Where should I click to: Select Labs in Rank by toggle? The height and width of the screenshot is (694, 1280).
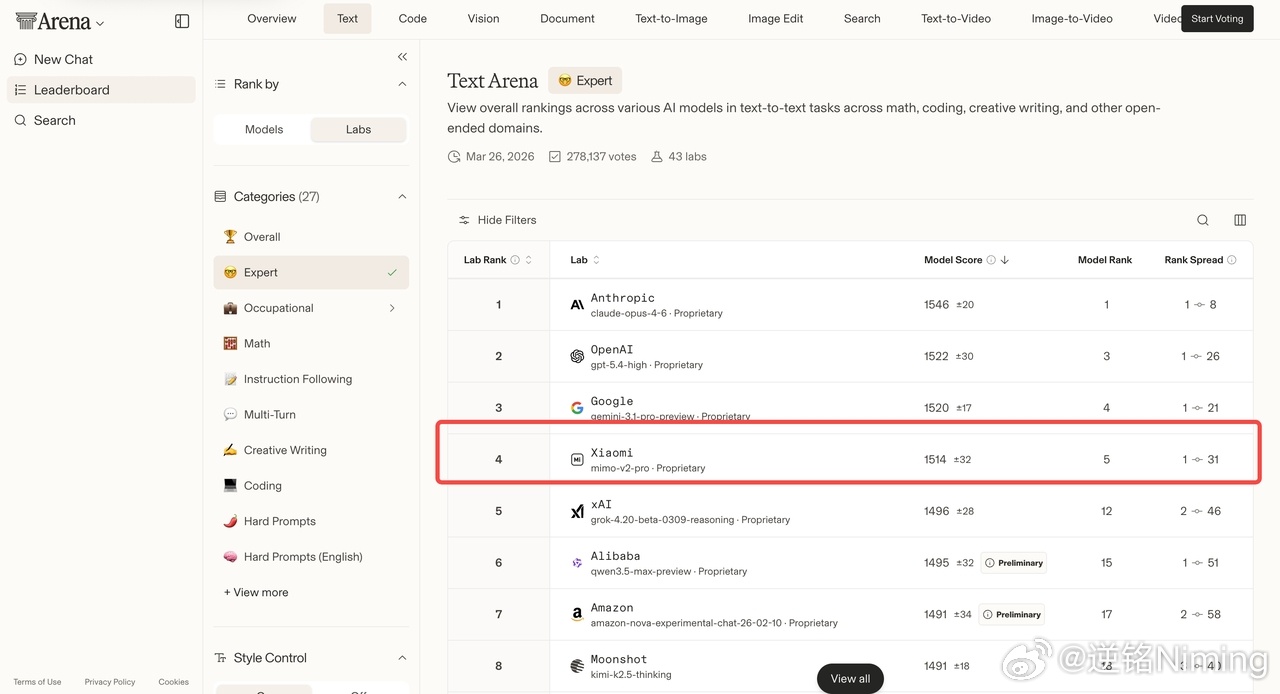click(x=358, y=129)
